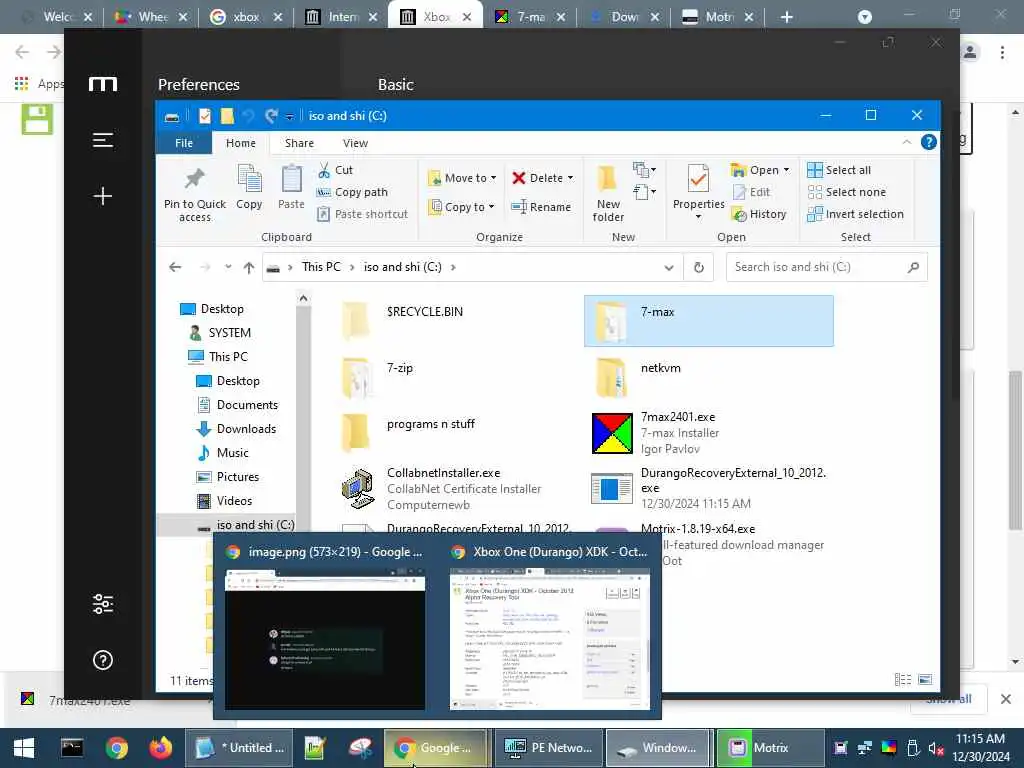This screenshot has width=1024, height=768.
Task: Click the Copy button in the ribbon
Action: 249,188
